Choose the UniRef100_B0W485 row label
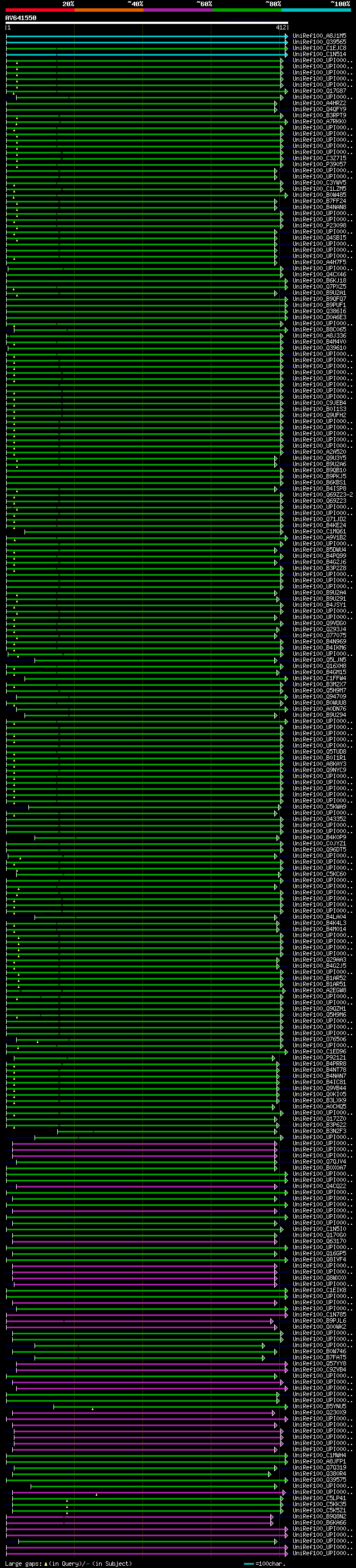This screenshot has width=356, height=1568. [x=319, y=195]
